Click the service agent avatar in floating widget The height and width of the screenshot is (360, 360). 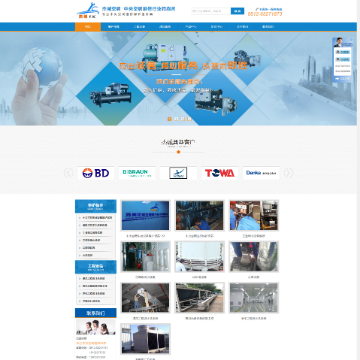coord(338,42)
